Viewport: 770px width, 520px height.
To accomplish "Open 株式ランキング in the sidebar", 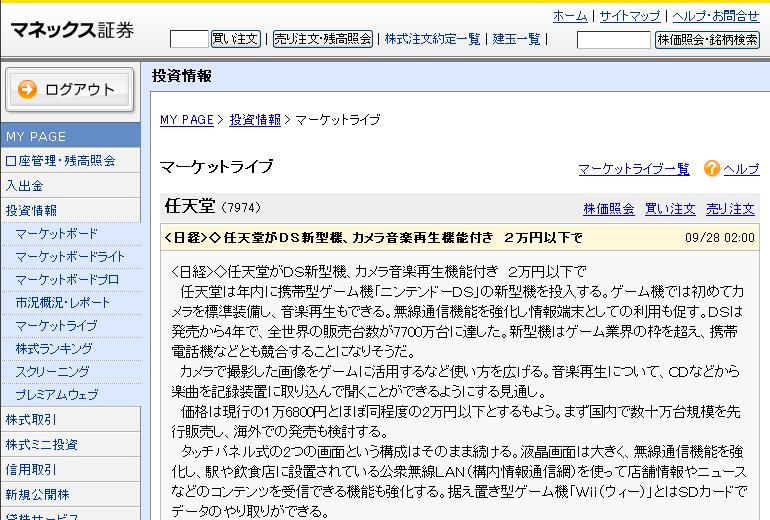I will click(54, 348).
